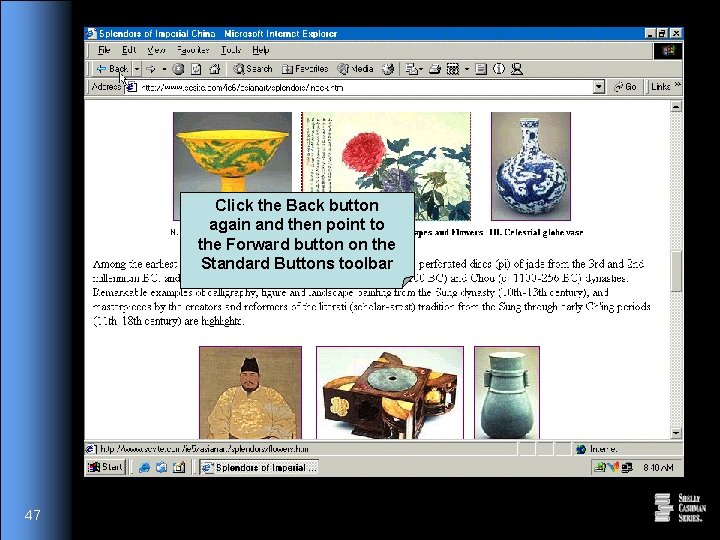Open the View menu
720x540 pixels.
click(x=156, y=50)
